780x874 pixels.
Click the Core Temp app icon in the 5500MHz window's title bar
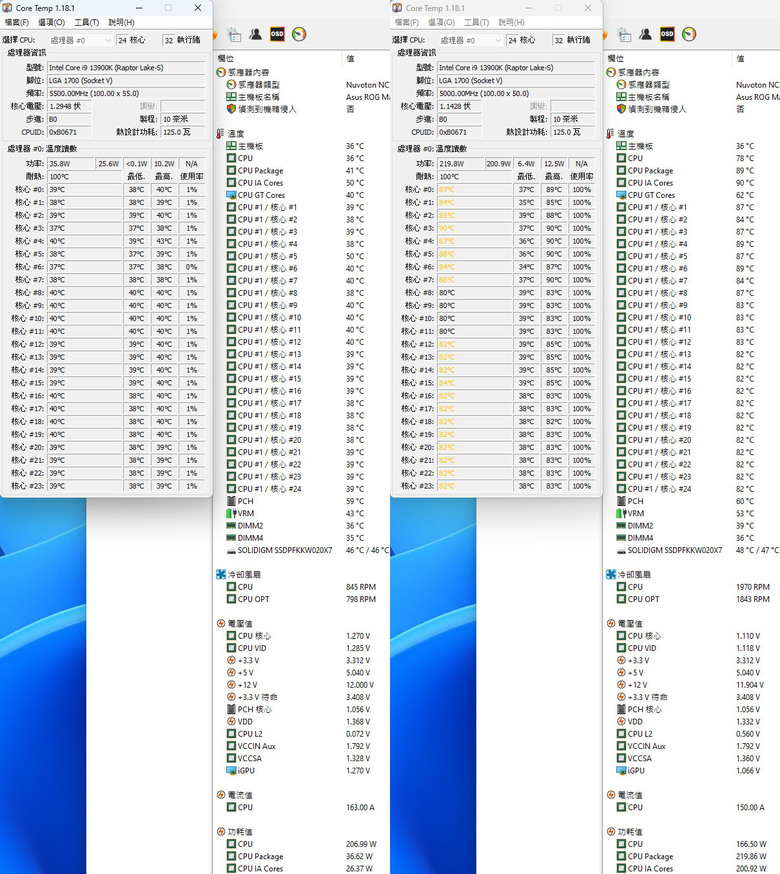pyautogui.click(x=7, y=8)
